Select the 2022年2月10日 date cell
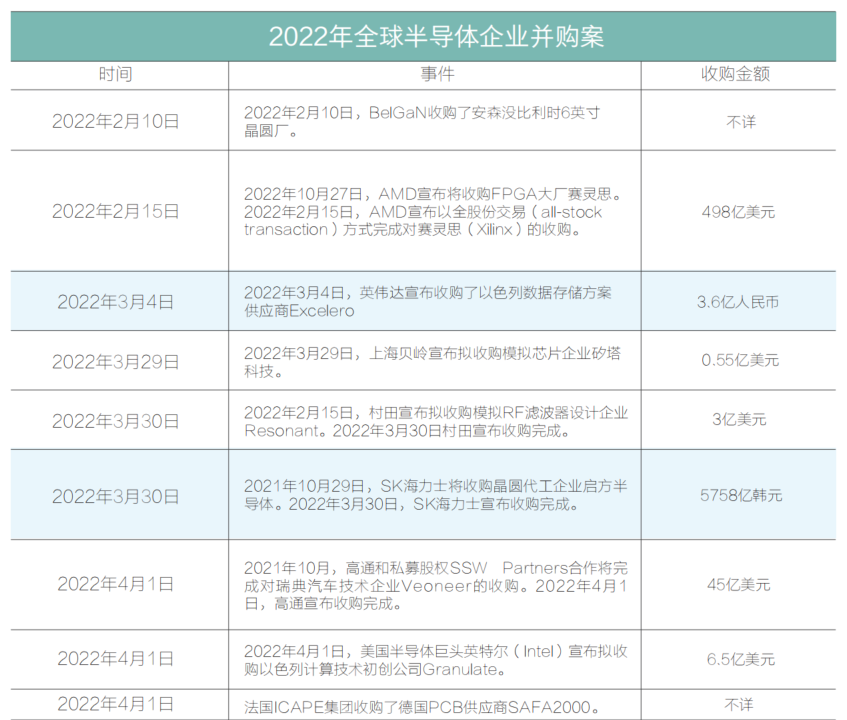The width and height of the screenshot is (847, 720). 116,121
